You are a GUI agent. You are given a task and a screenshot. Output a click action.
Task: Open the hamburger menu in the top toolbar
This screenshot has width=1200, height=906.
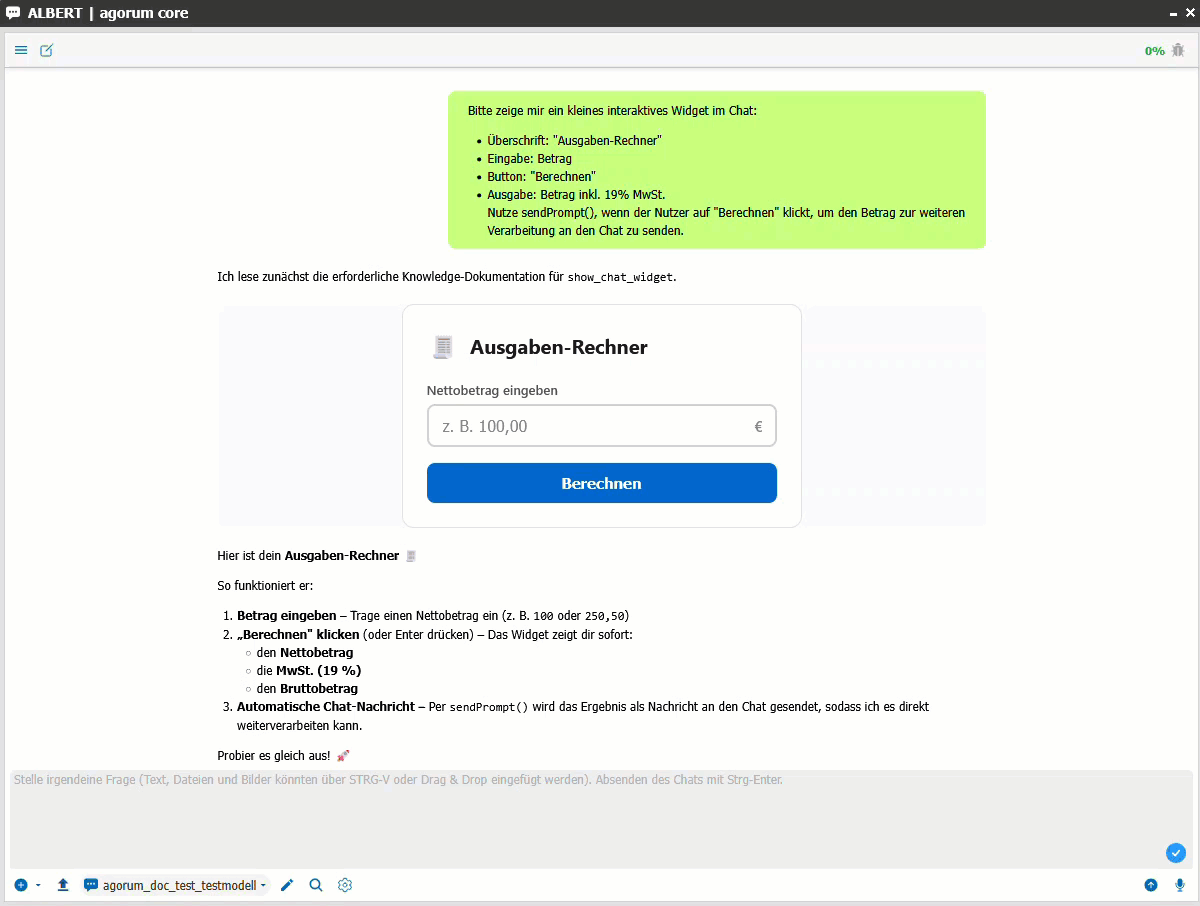click(x=21, y=50)
